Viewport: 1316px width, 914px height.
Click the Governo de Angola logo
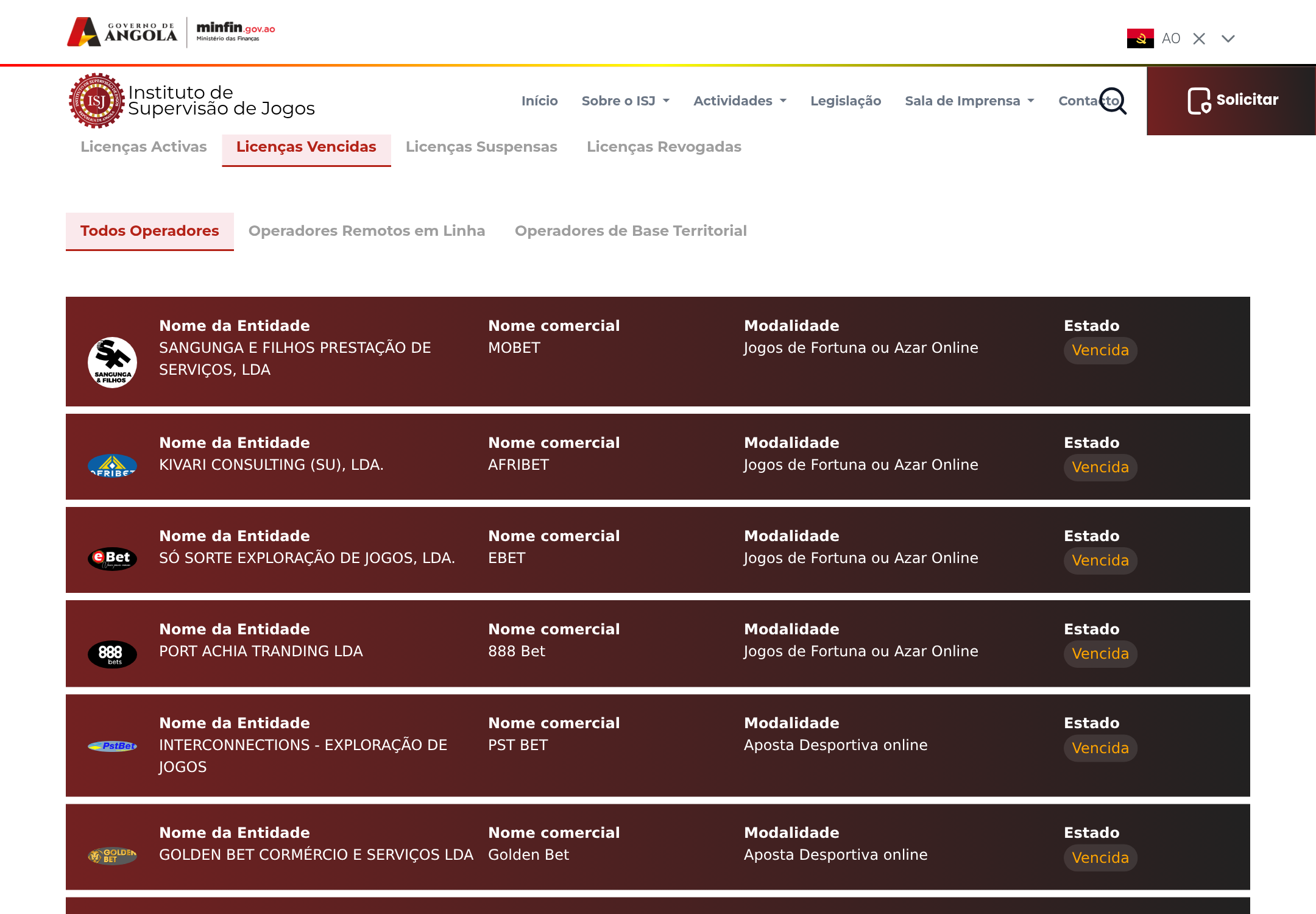coord(122,32)
